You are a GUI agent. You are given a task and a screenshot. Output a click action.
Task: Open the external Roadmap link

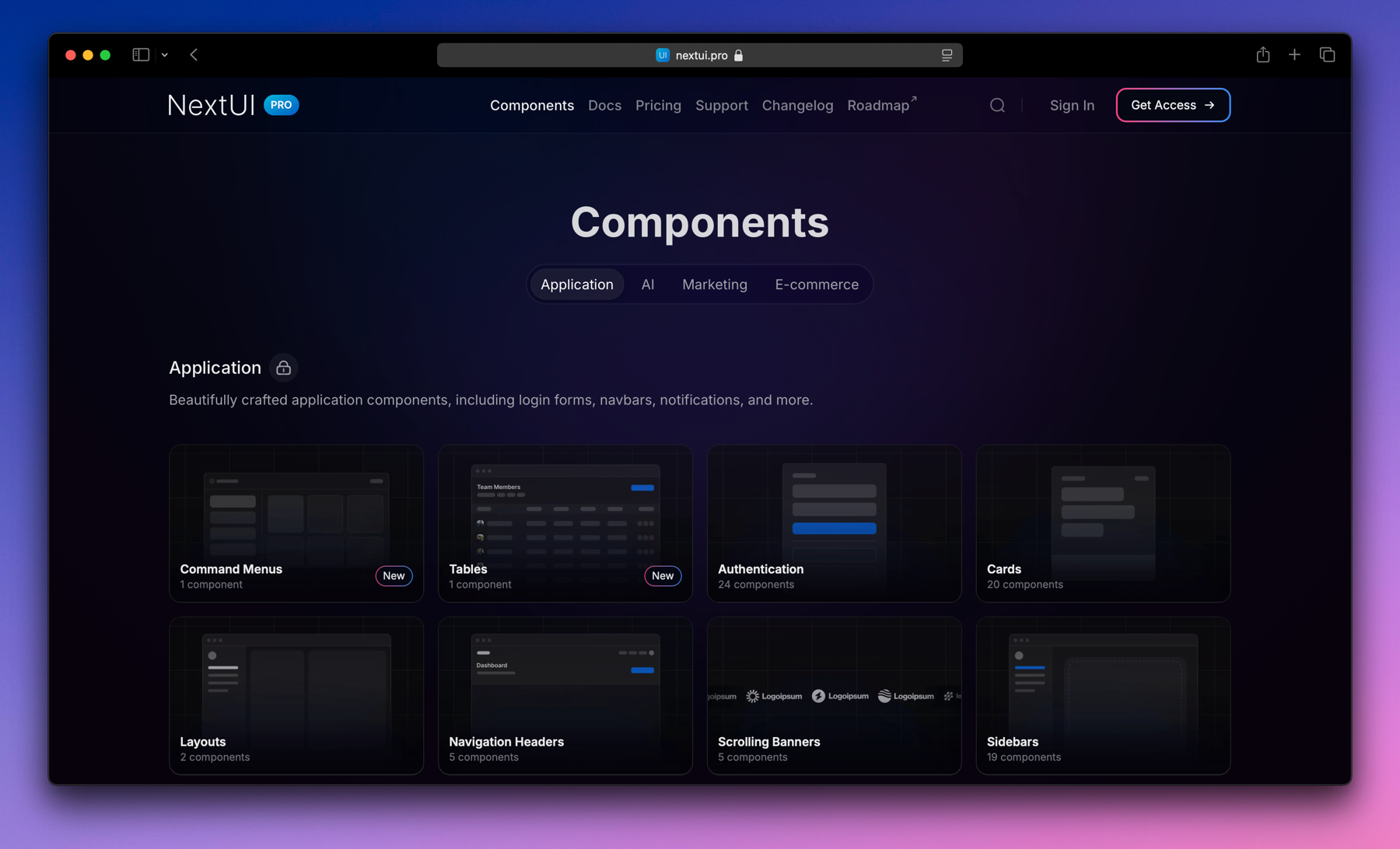pyautogui.click(x=881, y=105)
